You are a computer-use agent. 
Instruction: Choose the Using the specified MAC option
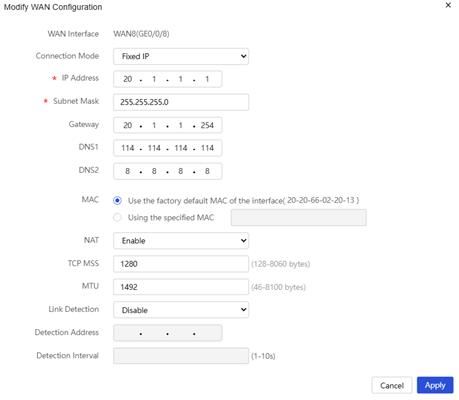[x=117, y=218]
